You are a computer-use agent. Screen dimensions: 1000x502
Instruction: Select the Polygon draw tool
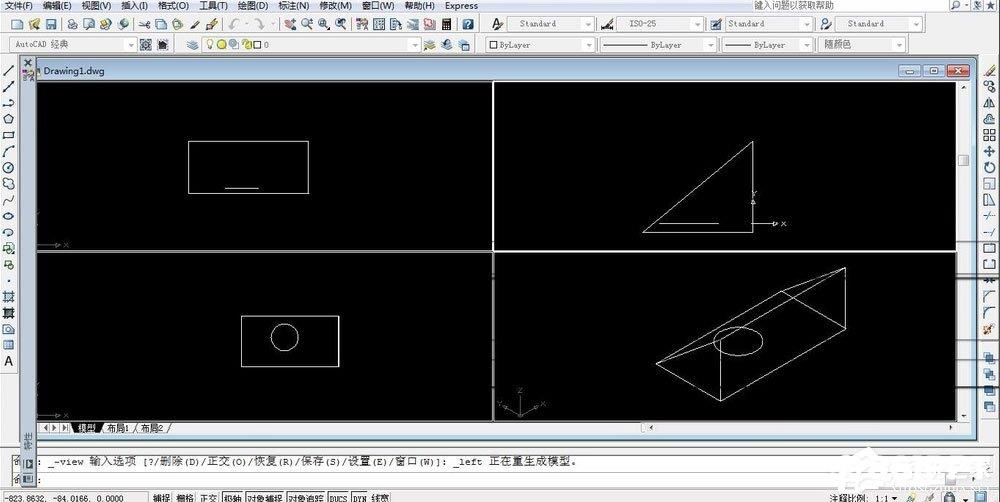tap(8, 119)
